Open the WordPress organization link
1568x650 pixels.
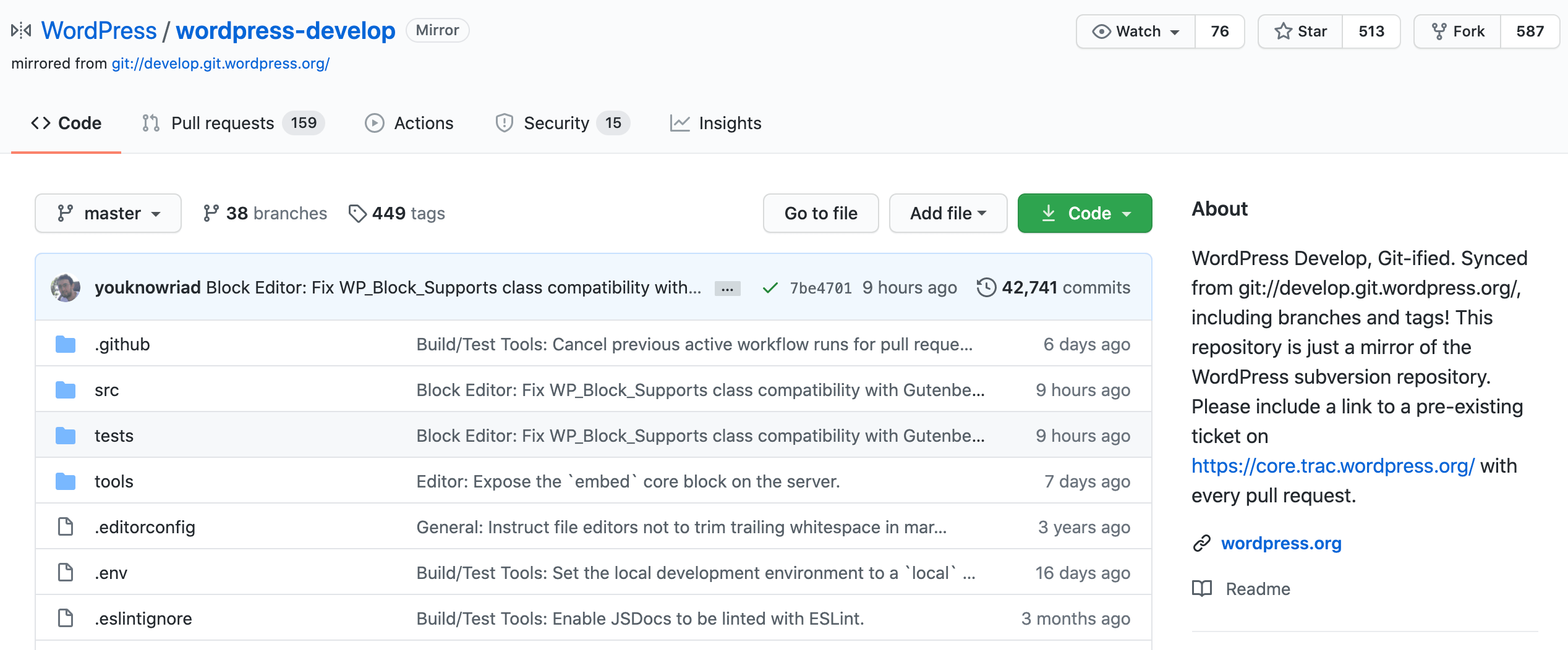[99, 30]
